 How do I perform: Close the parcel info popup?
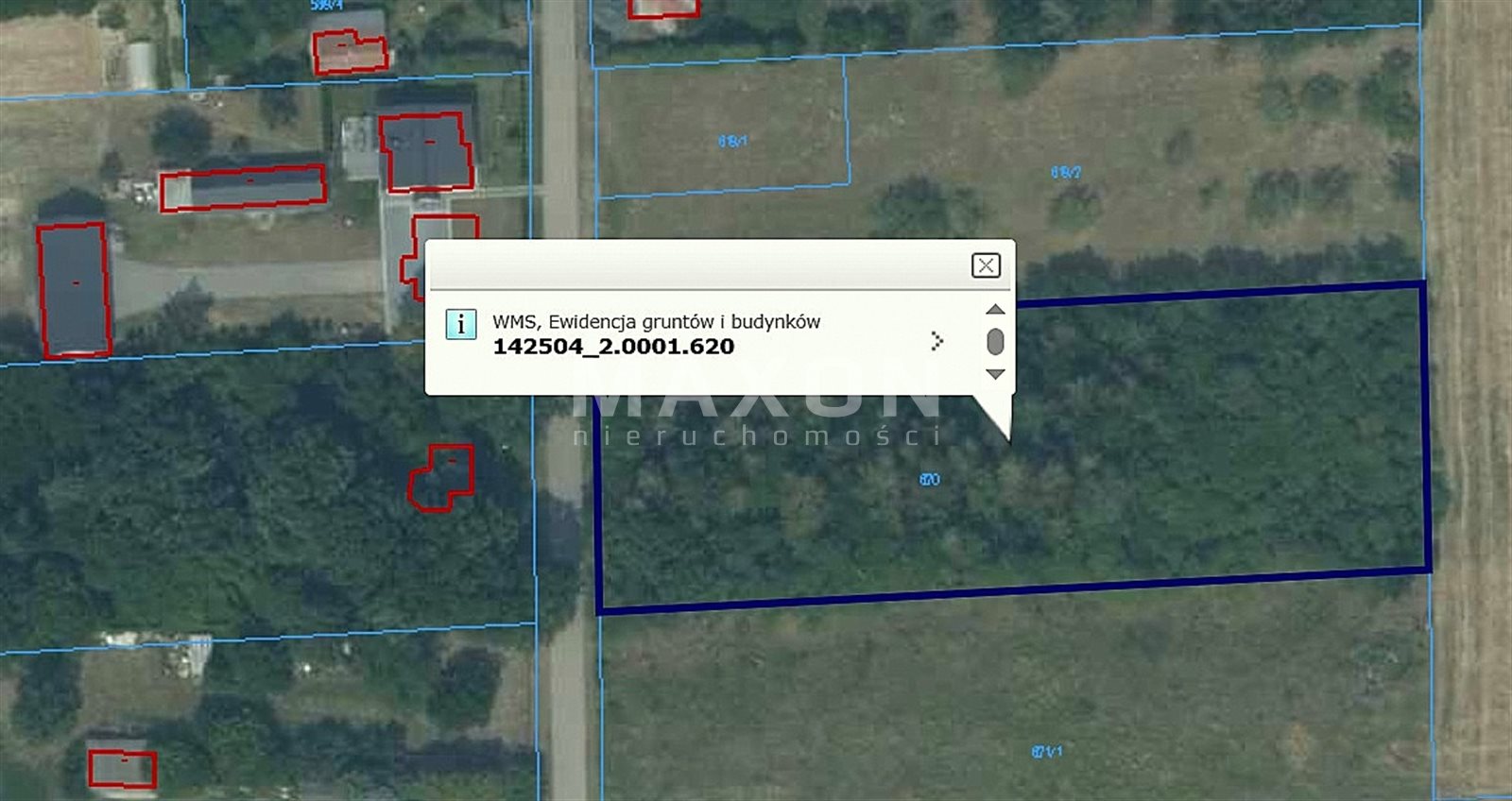point(986,265)
